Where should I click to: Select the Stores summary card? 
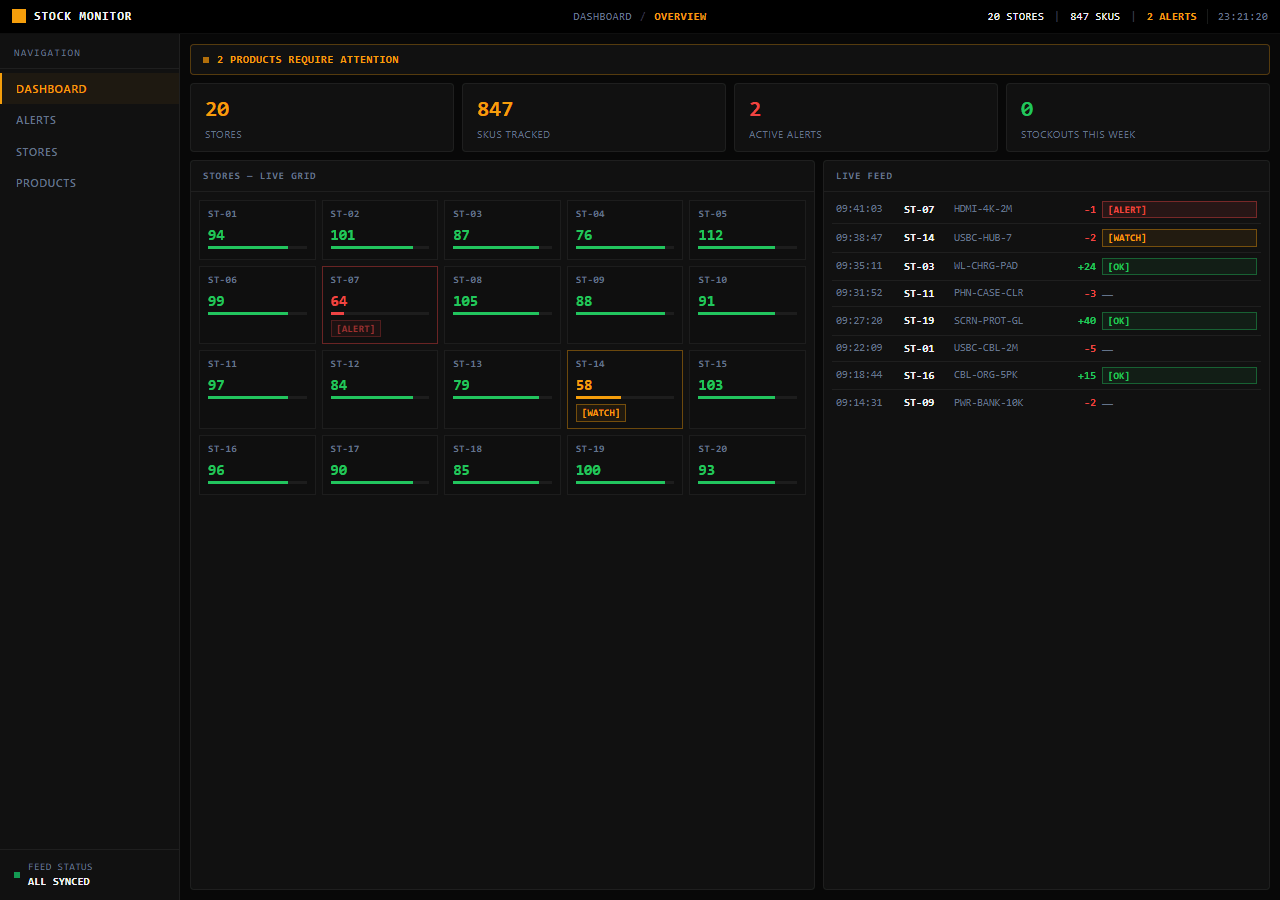(x=322, y=117)
